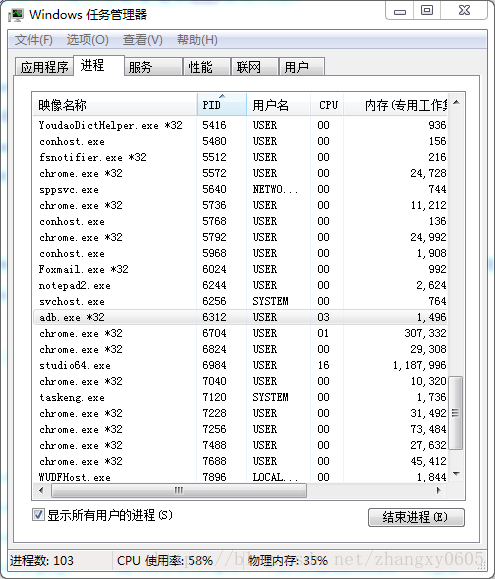Click the vertical scrollbar up arrow
Viewport: 495px width, 579px height.
click(456, 102)
